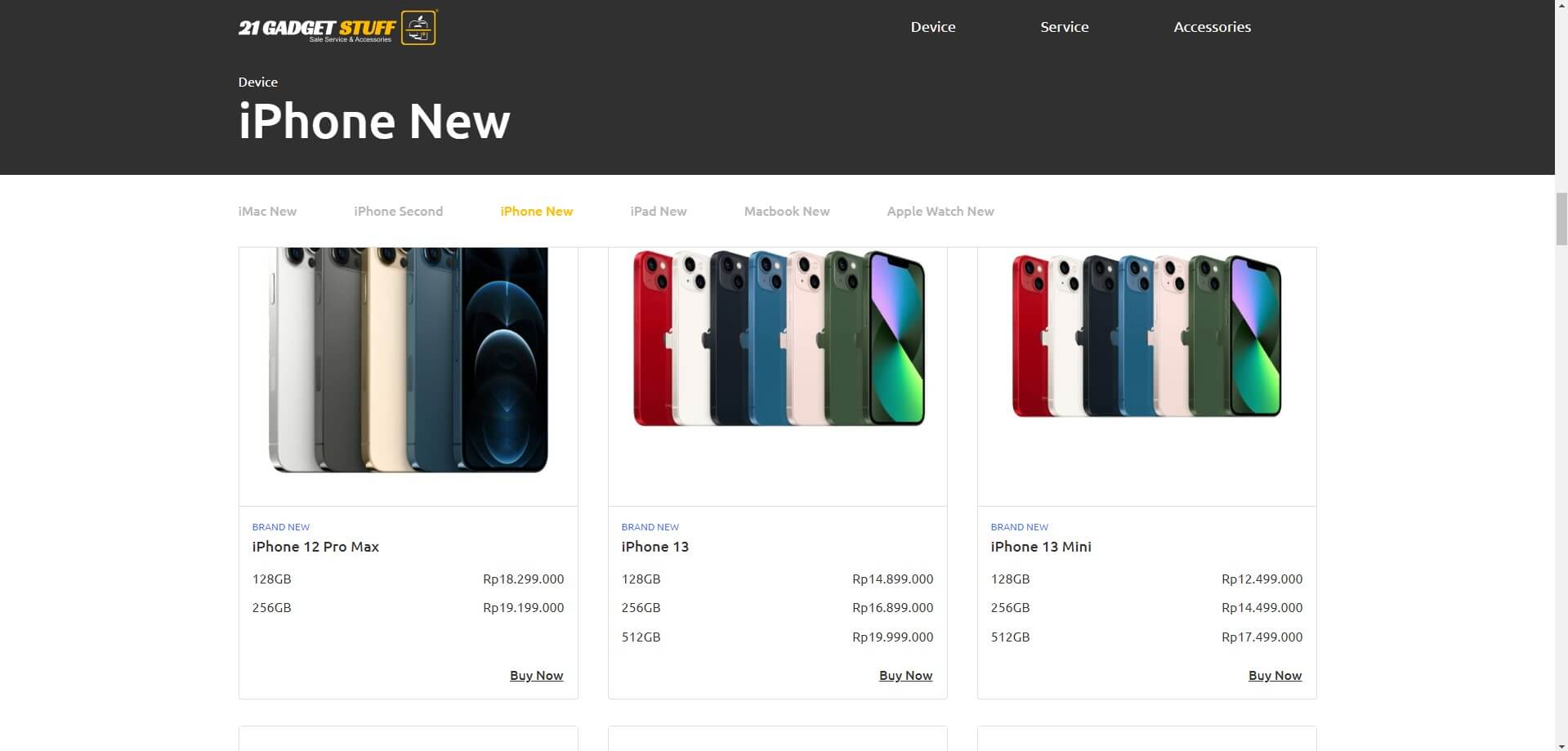
Task: Switch to the Macbook New tab
Action: click(786, 212)
